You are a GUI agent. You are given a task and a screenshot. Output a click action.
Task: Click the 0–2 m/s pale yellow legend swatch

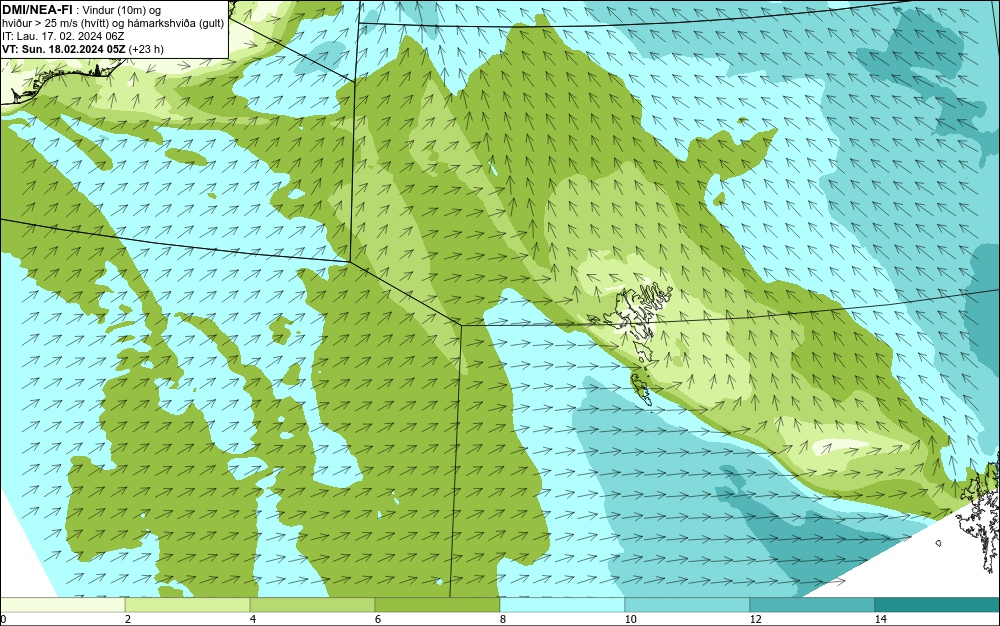coord(62,605)
